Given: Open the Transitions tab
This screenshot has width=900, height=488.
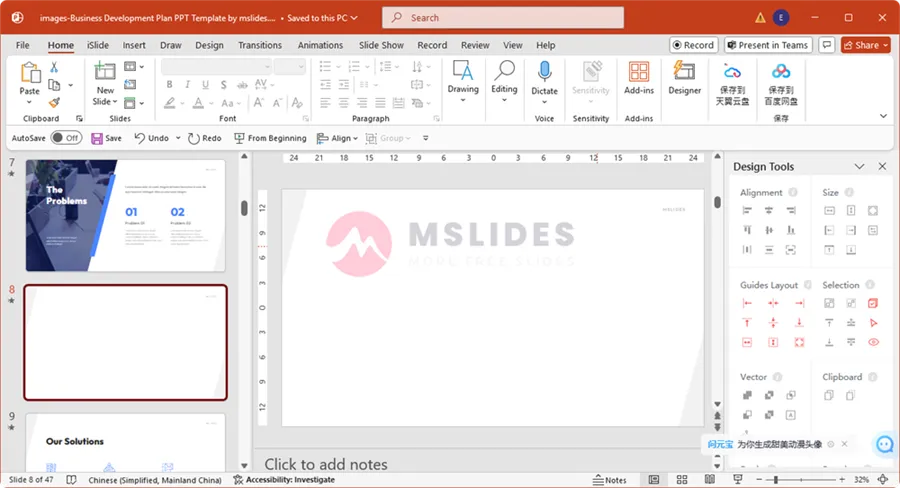Looking at the screenshot, I should coord(260,45).
